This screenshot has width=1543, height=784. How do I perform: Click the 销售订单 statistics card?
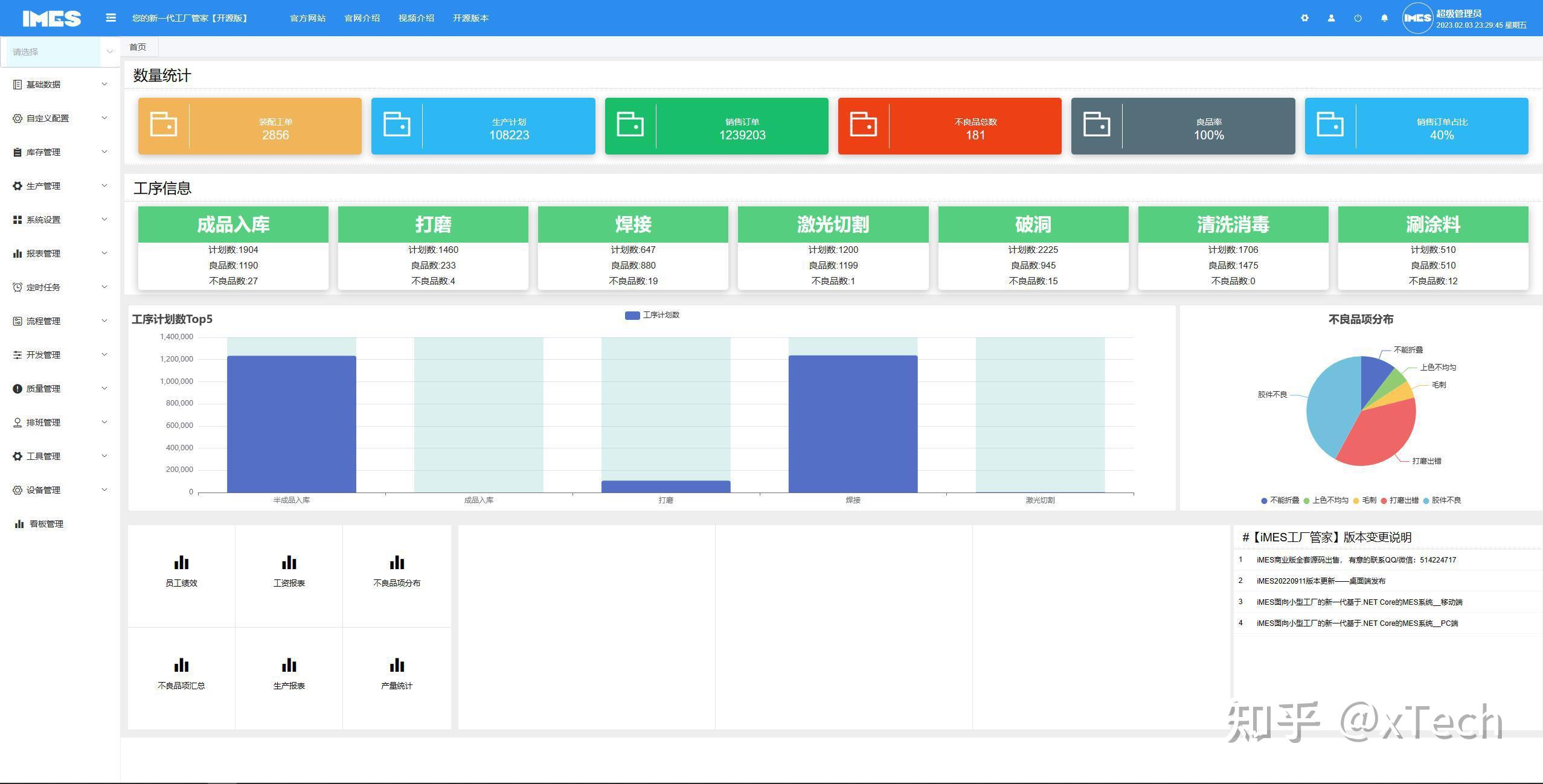716,126
